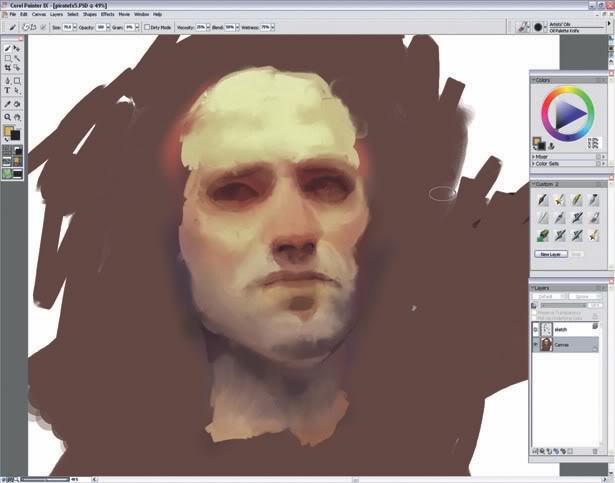This screenshot has height=483, width=615.
Task: Click the straight line strokes icon
Action: 33,27
